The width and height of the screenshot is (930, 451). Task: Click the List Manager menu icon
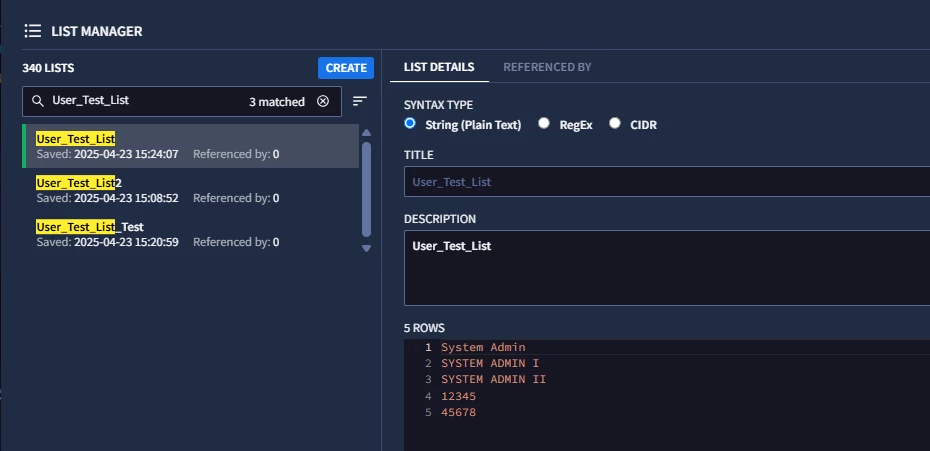pos(33,31)
